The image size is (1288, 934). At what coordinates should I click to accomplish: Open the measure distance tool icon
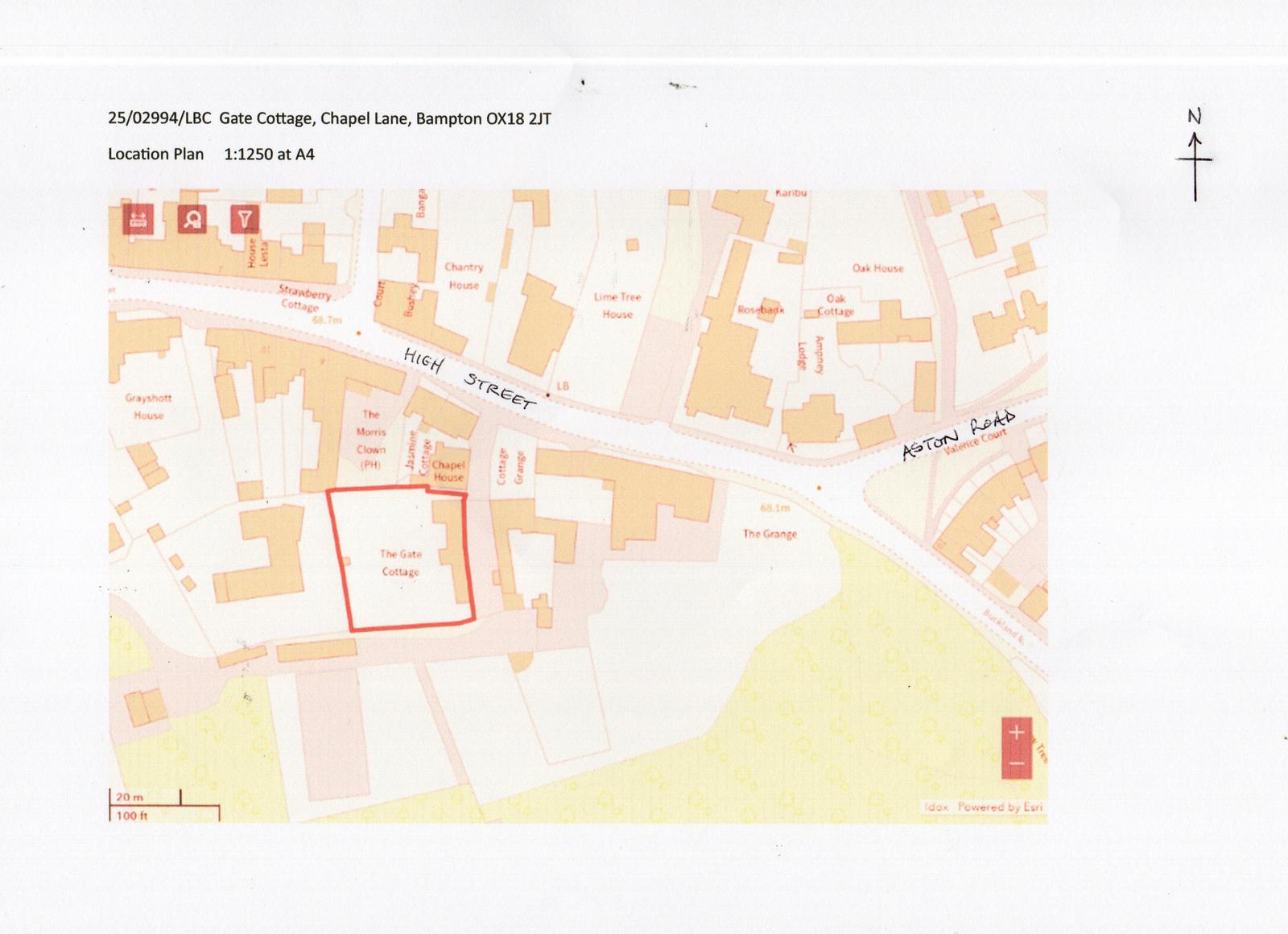(138, 219)
